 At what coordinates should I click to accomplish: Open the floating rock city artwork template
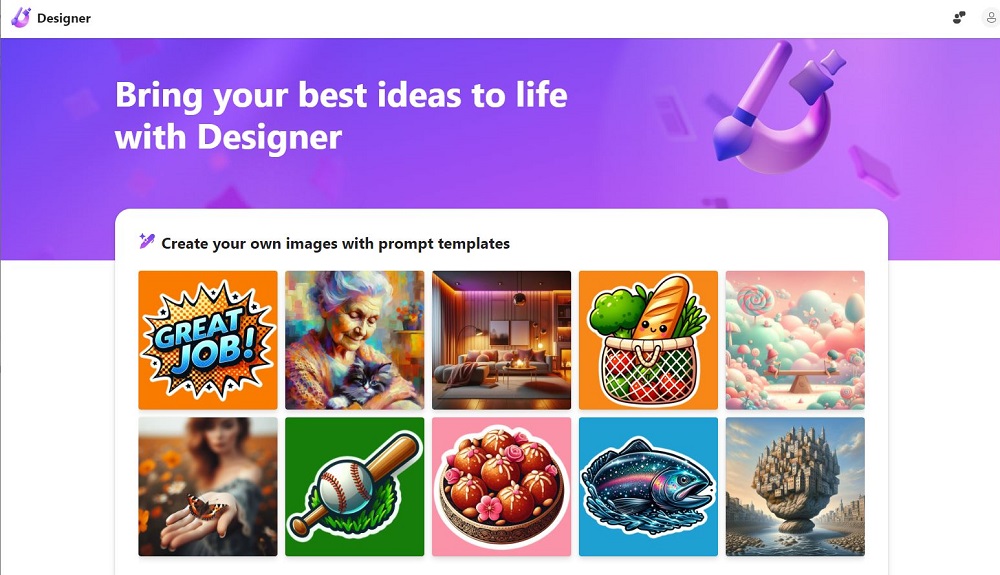795,486
